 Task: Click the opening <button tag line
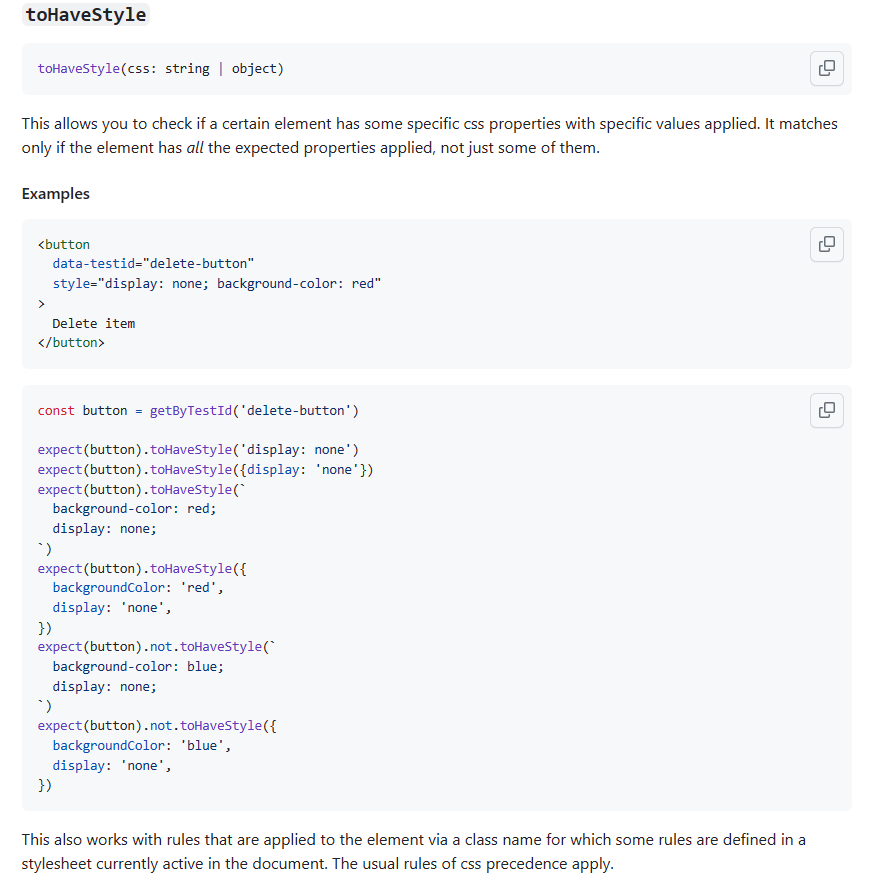(x=64, y=244)
